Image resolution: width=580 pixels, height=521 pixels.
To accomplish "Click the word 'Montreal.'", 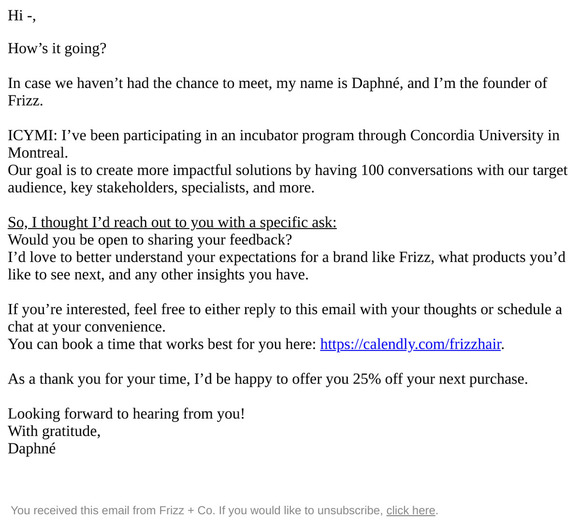I will coord(38,153).
